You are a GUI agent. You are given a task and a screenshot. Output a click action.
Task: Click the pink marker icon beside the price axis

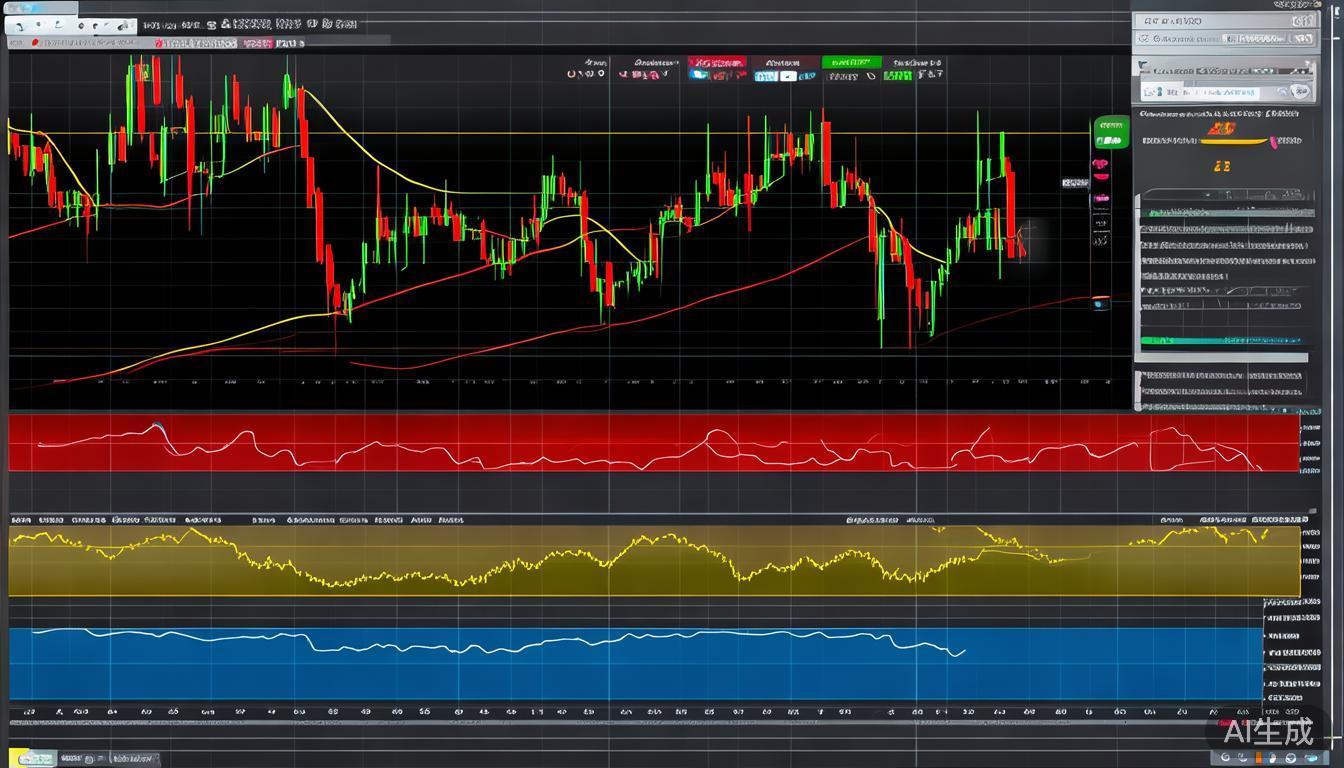[x=1100, y=164]
